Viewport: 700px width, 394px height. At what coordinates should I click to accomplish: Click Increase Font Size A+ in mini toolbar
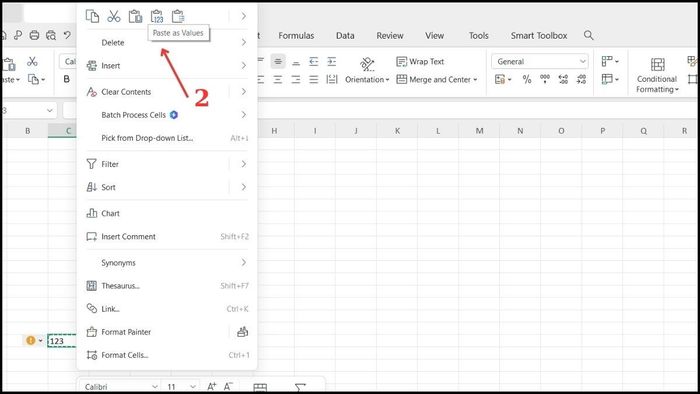[212, 386]
